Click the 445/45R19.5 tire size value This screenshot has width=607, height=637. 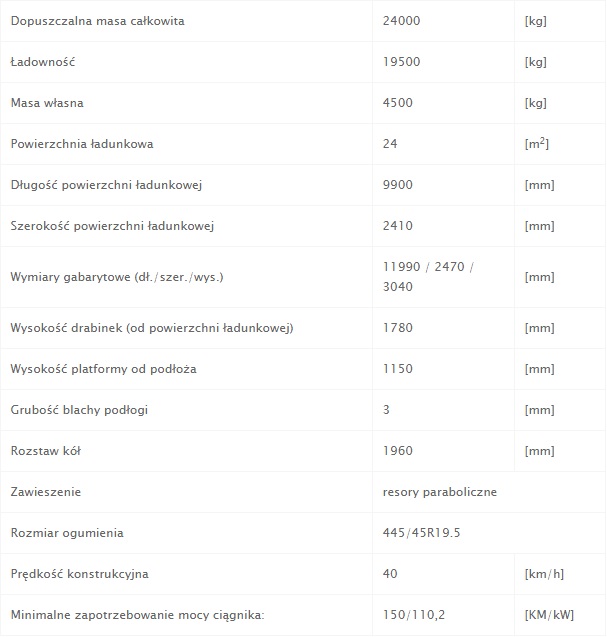pyautogui.click(x=422, y=533)
